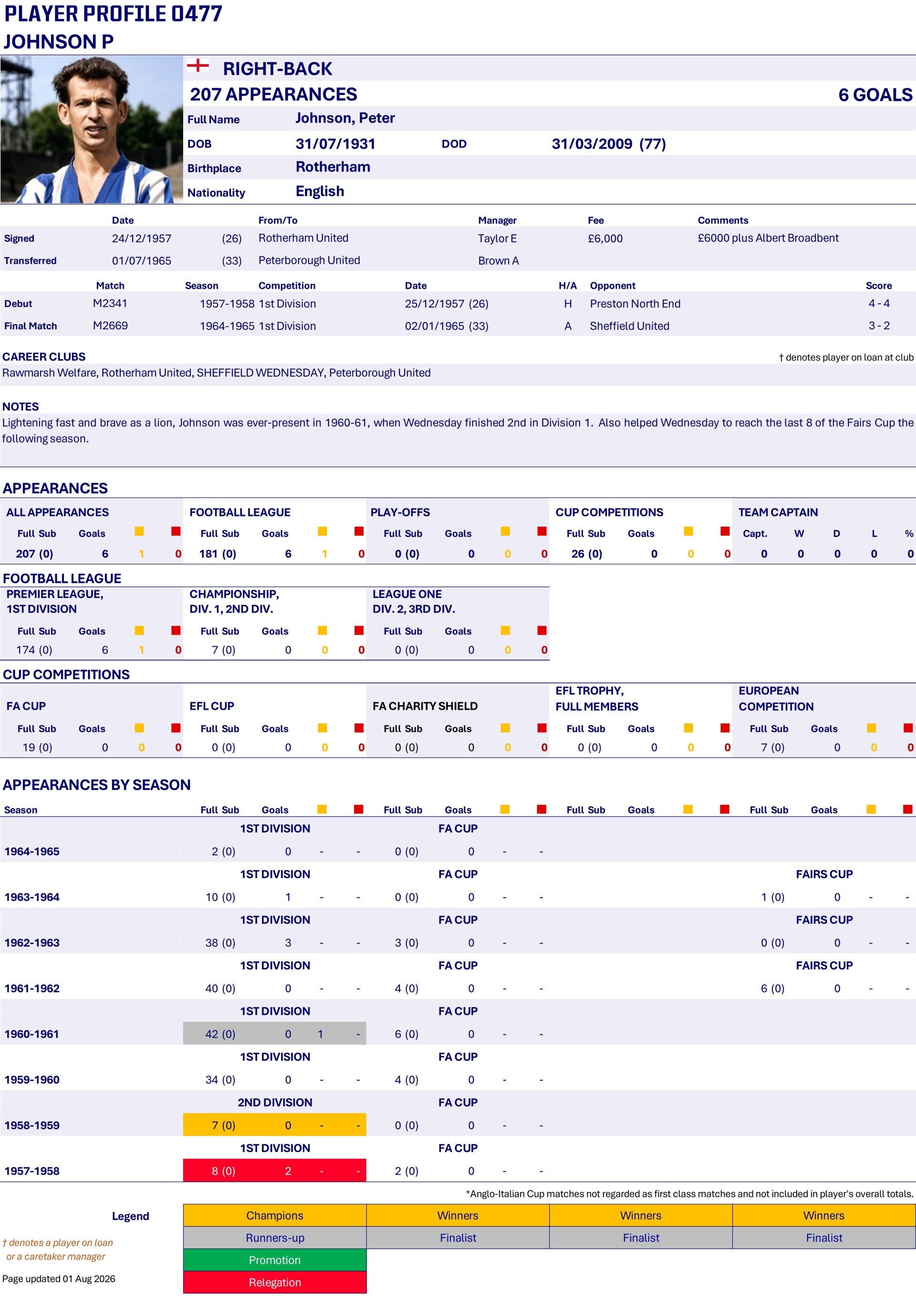This screenshot has height=1316, width=916.
Task: Click yellow card icon under Play-Offs
Action: [x=505, y=531]
